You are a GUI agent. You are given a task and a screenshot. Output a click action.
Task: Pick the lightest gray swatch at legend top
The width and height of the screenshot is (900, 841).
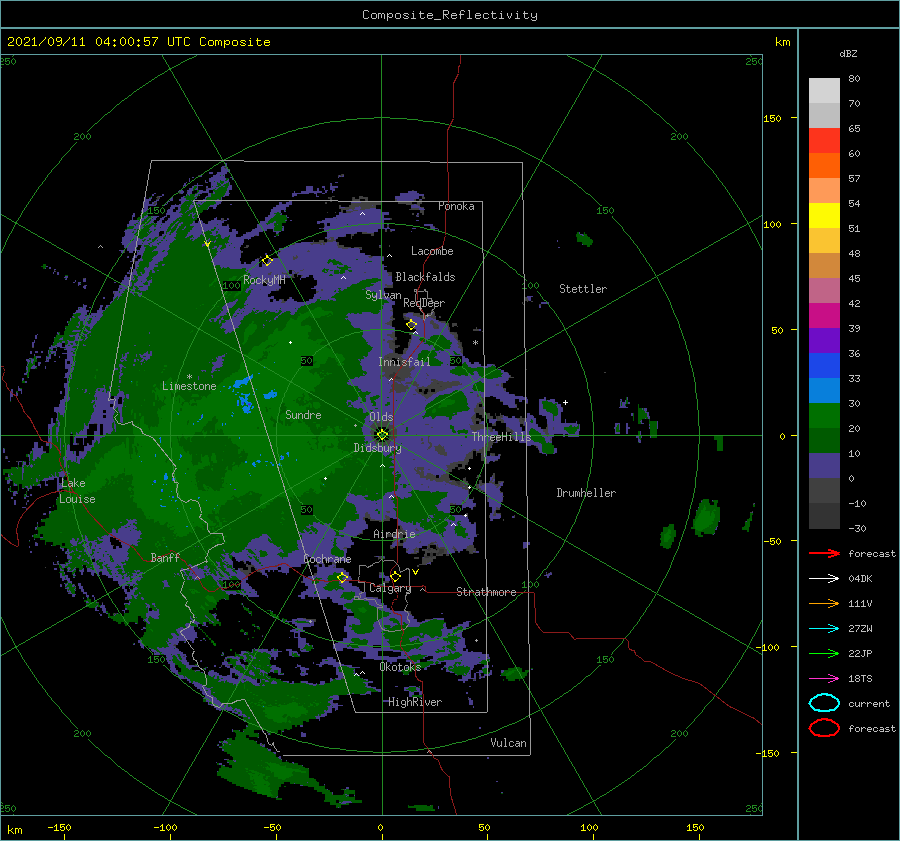click(824, 91)
